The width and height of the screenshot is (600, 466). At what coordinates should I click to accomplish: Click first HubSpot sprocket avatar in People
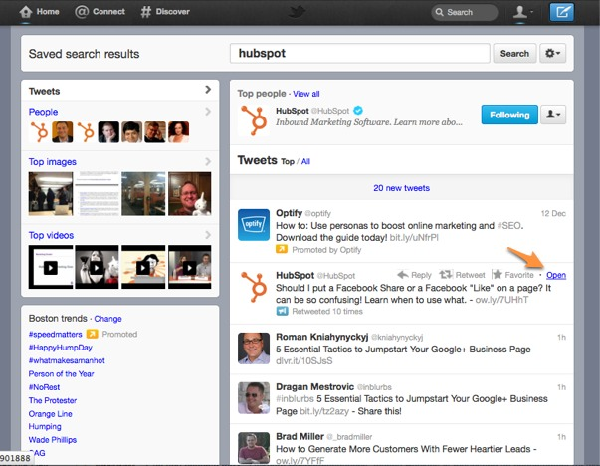[x=39, y=132]
